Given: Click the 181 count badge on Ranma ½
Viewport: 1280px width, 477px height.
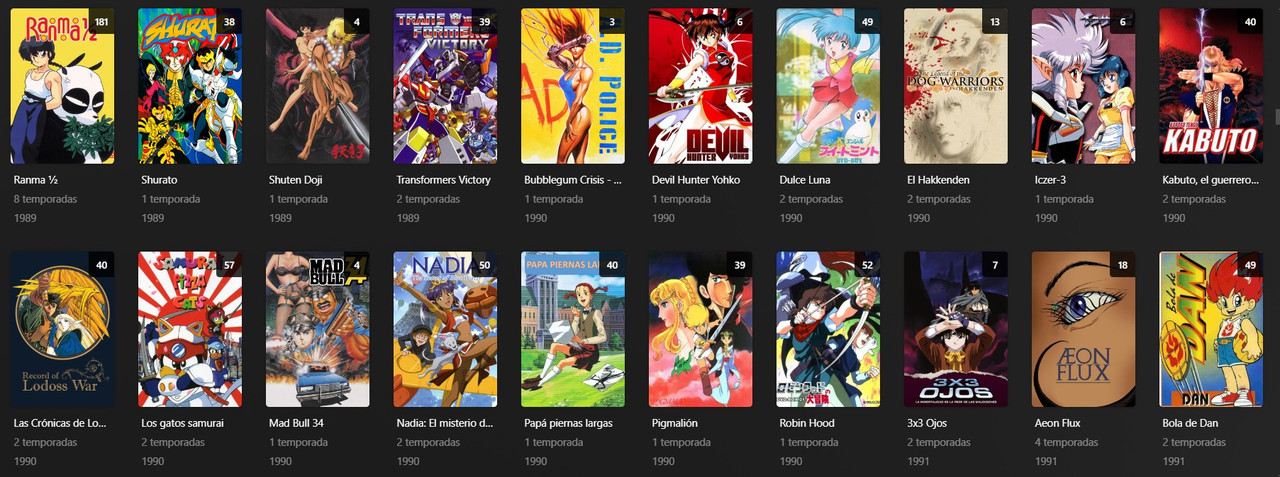Looking at the screenshot, I should [101, 21].
